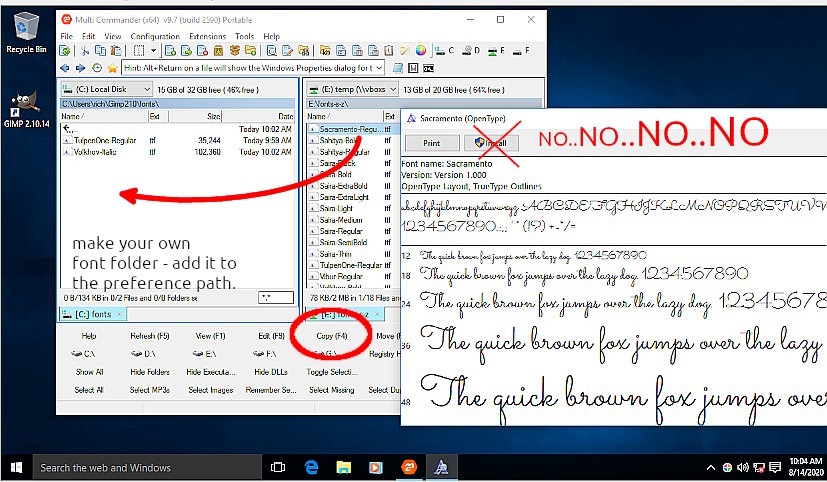Click the Copy (F4) button

tap(332, 336)
